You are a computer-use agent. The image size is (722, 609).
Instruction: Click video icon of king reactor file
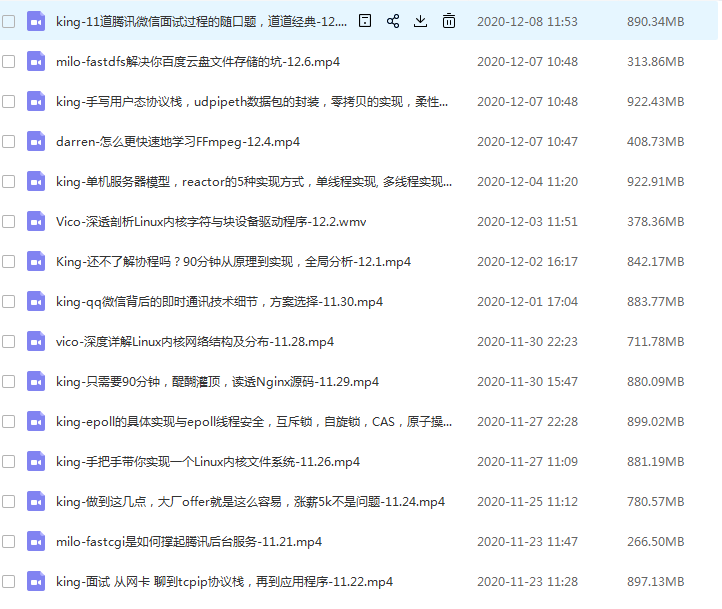tap(36, 181)
